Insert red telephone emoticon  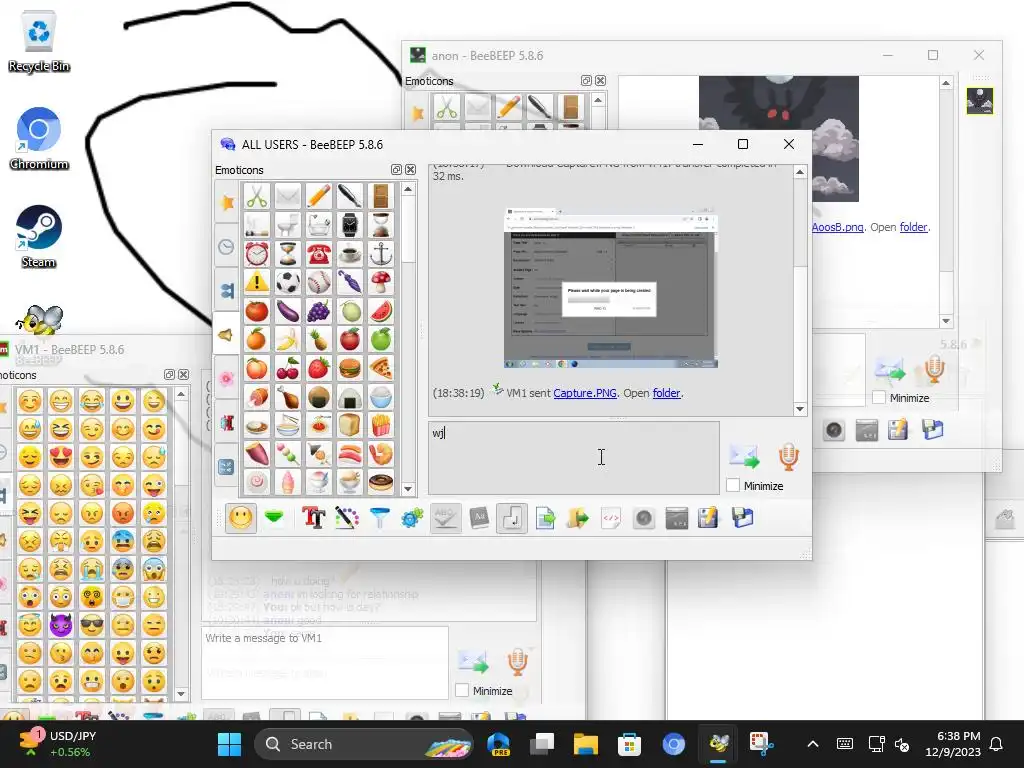(x=319, y=253)
